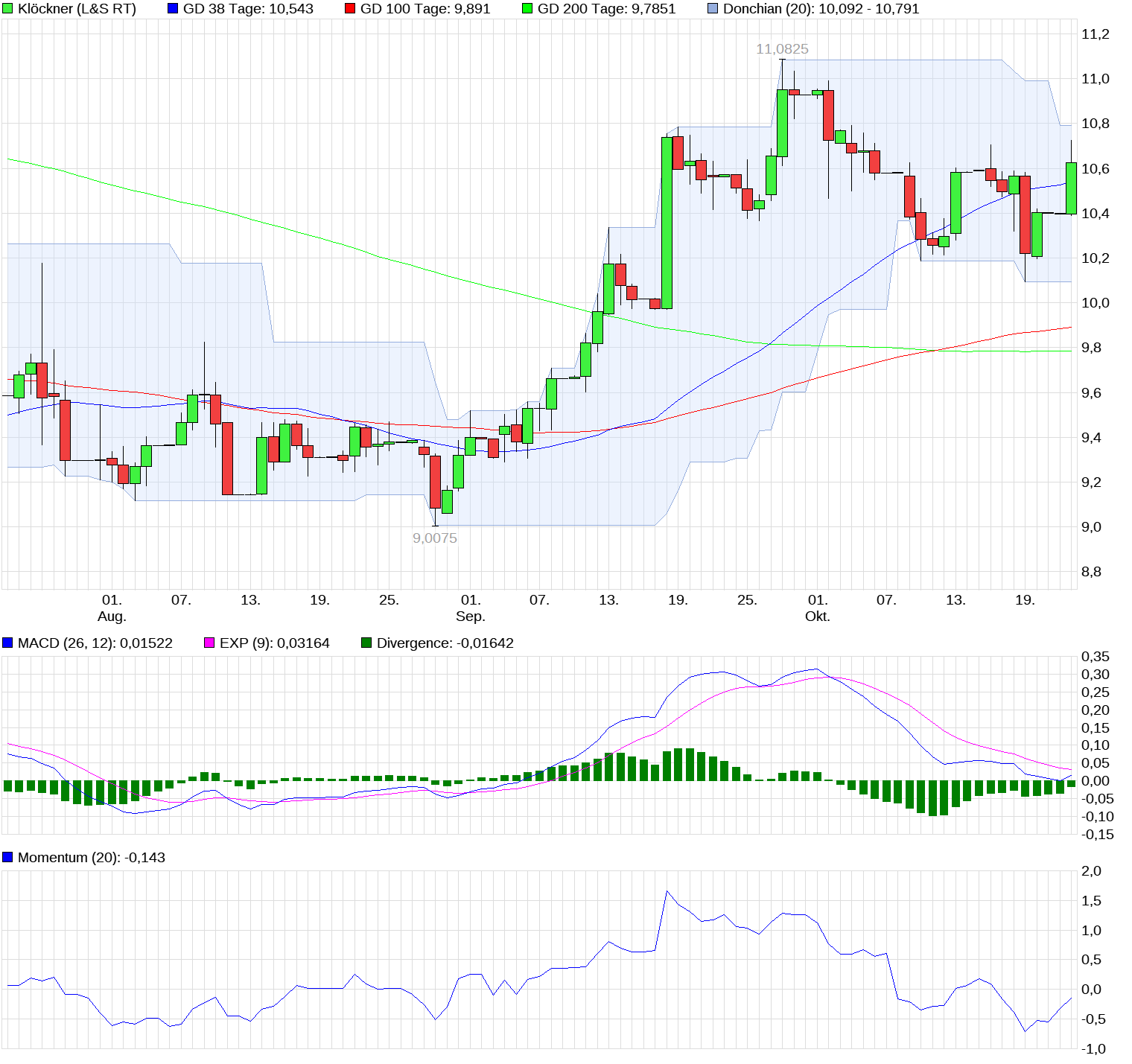Click the '01. Sep.' date axis label
Image resolution: width=1132 pixels, height=1064 pixels.
tap(471, 608)
